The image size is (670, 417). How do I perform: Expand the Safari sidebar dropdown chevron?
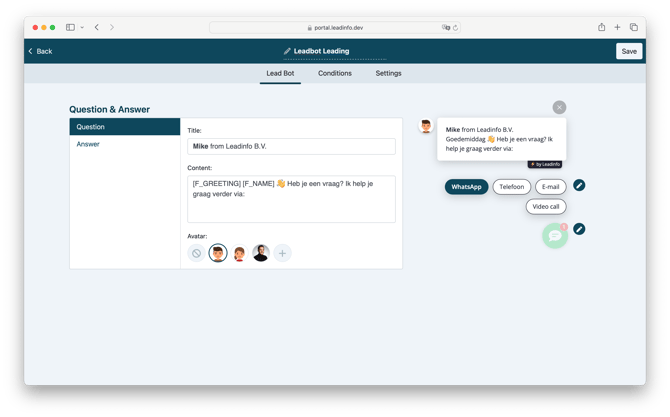[82, 27]
